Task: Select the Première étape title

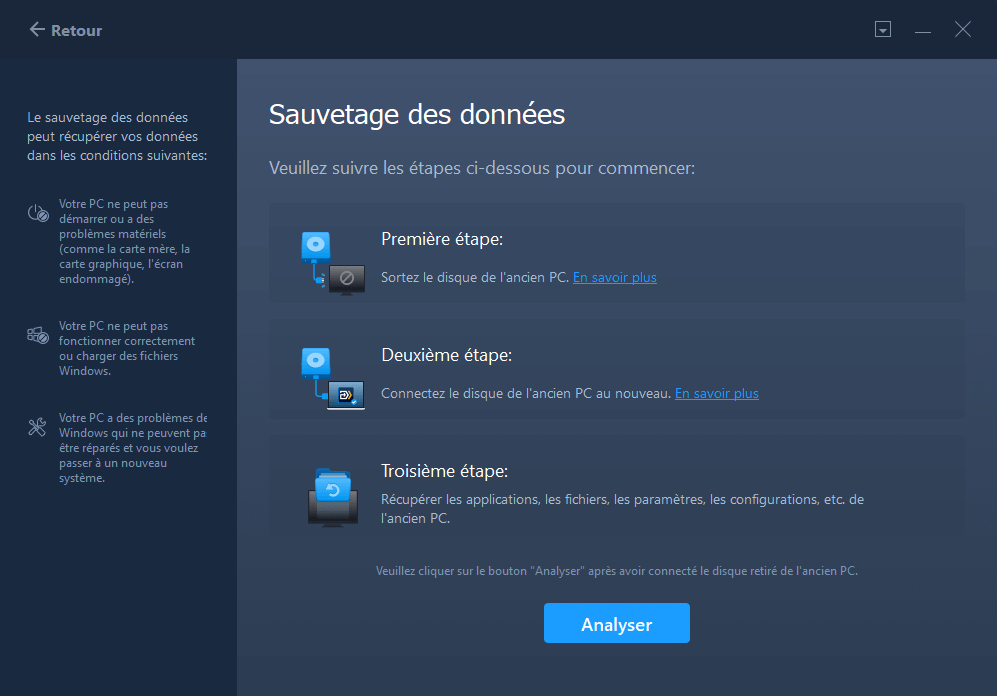Action: [x=441, y=240]
